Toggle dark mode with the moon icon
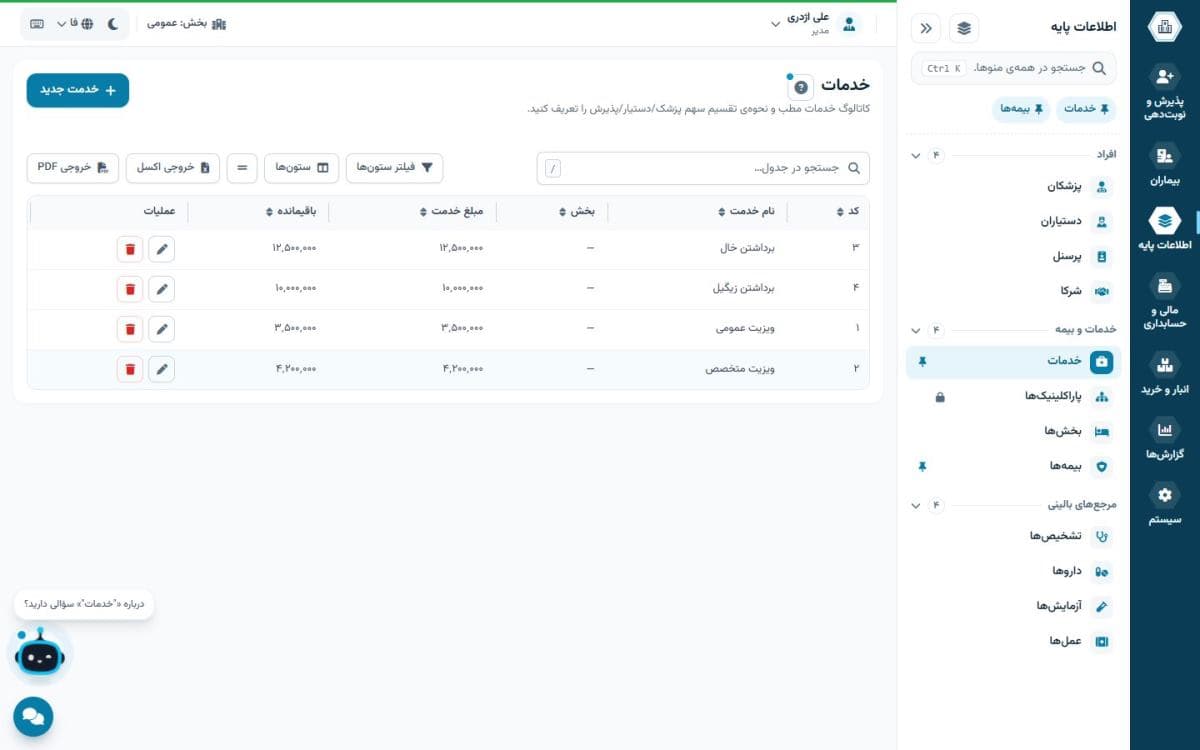This screenshot has width=1200, height=750. click(x=113, y=24)
